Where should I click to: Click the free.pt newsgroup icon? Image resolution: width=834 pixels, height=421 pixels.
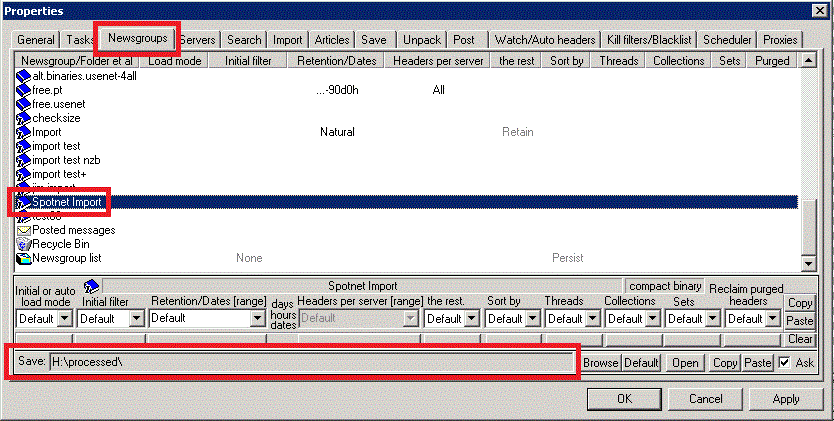[24, 90]
